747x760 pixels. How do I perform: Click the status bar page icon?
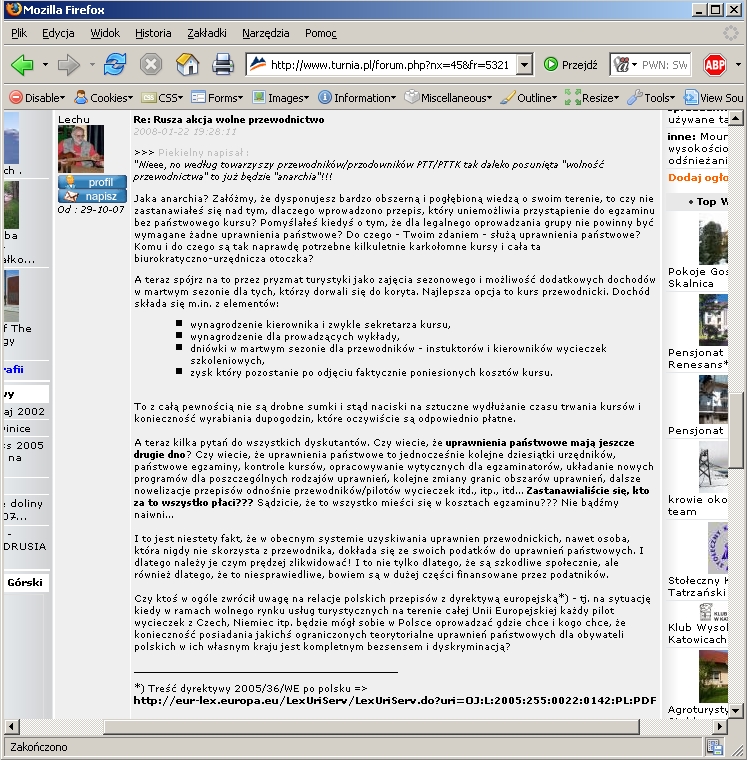coord(715,747)
